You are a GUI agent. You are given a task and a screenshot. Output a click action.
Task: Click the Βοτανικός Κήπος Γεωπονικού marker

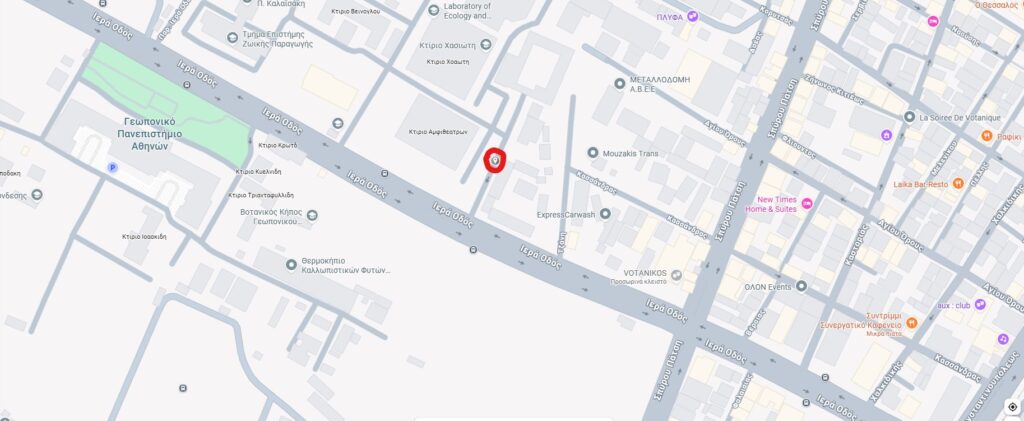(312, 215)
